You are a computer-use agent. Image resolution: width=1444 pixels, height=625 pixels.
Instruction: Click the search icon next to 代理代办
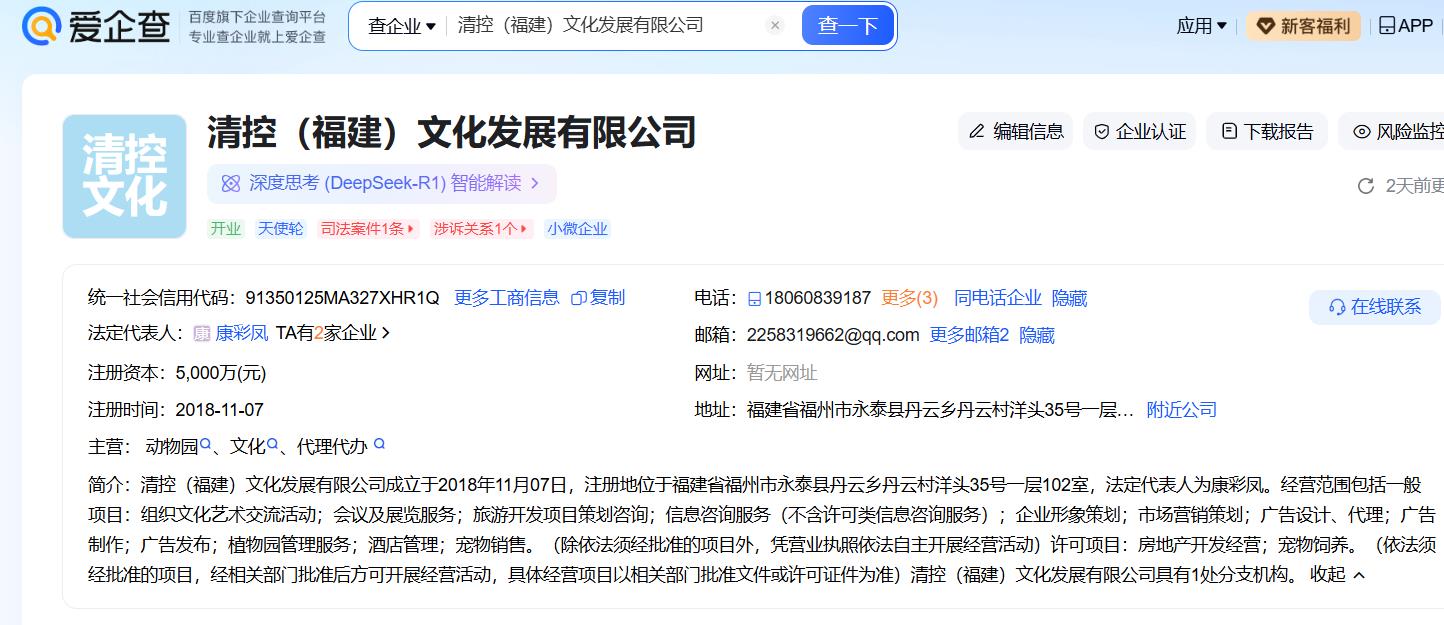click(379, 445)
